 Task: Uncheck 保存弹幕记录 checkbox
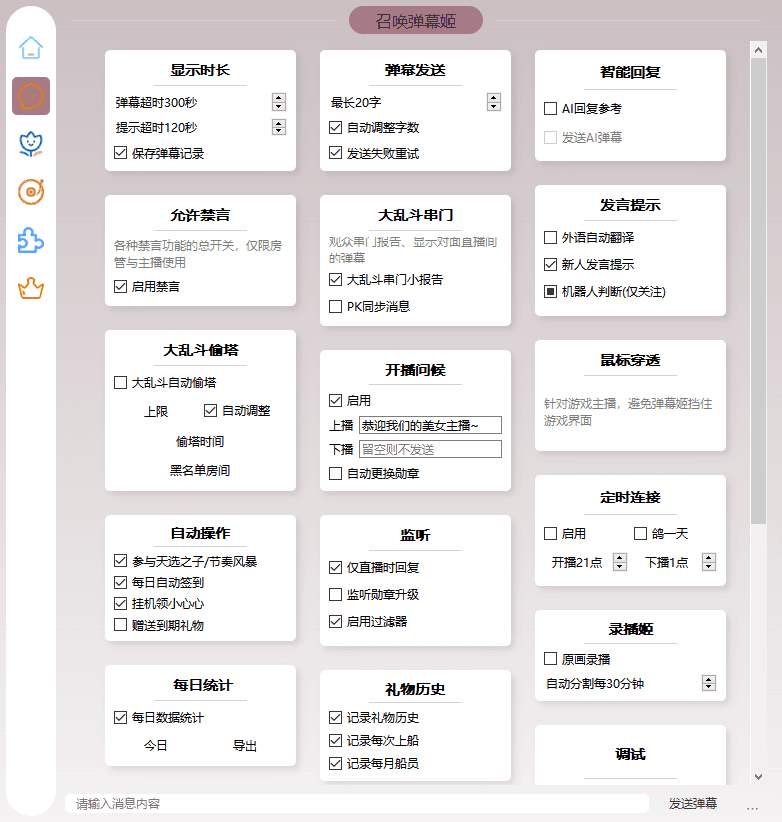121,154
